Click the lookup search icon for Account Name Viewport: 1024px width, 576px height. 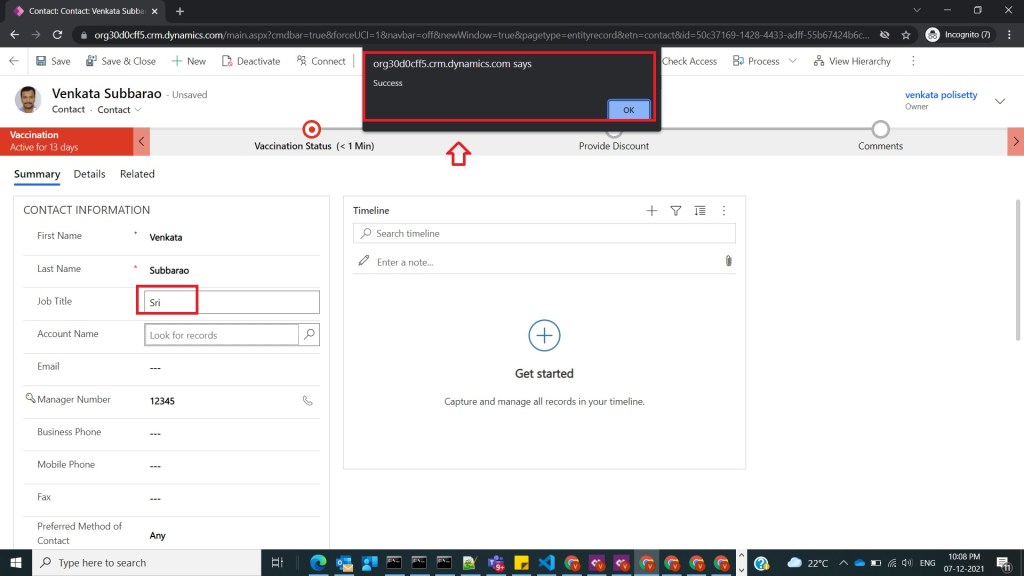tap(310, 335)
